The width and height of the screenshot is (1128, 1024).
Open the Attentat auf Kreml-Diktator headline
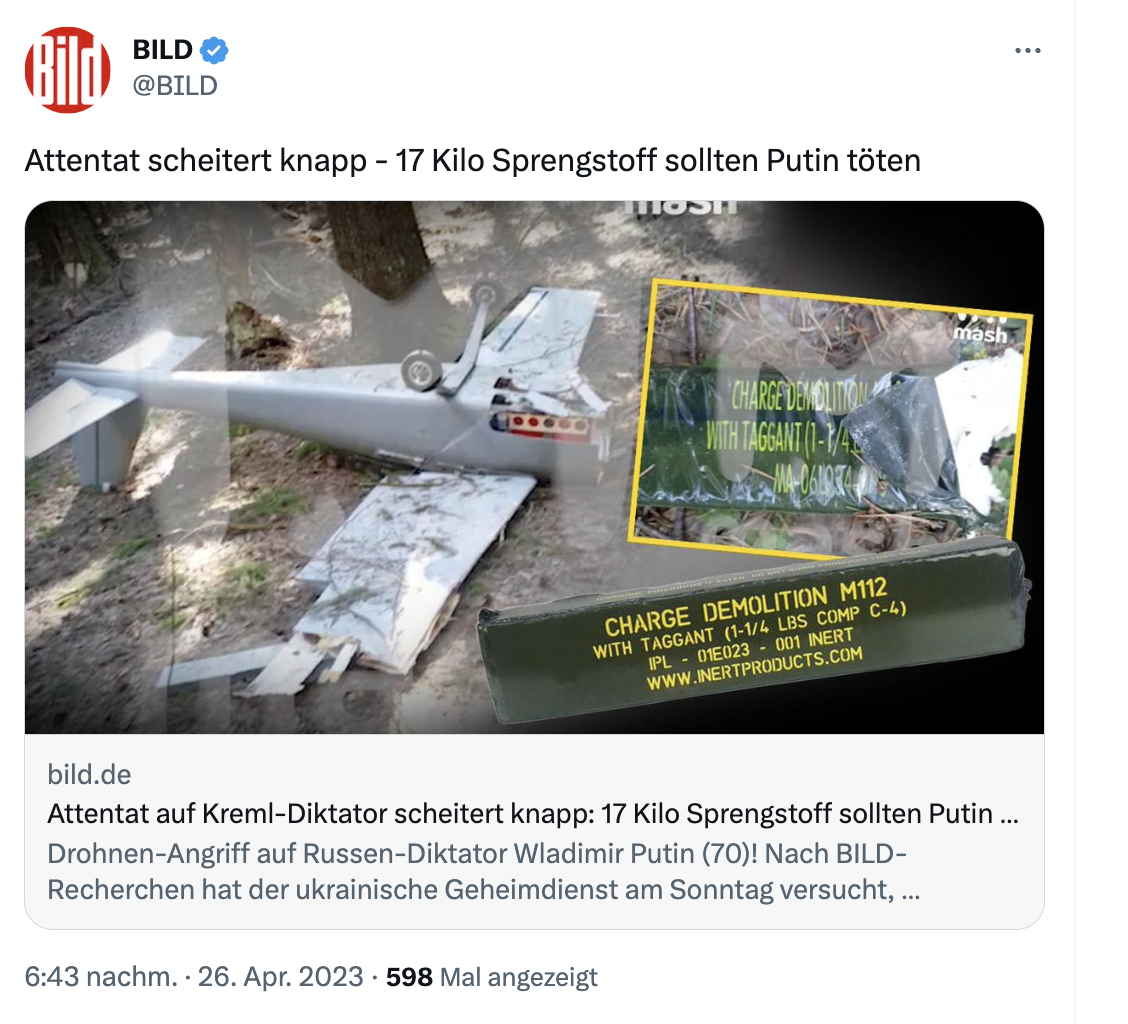tap(532, 814)
